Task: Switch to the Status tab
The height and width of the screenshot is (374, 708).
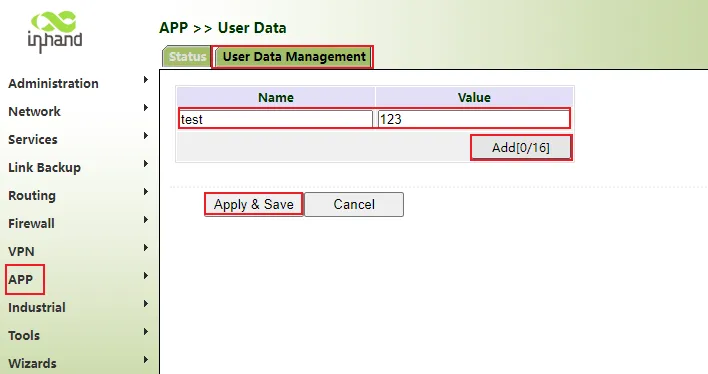Action: [x=187, y=57]
